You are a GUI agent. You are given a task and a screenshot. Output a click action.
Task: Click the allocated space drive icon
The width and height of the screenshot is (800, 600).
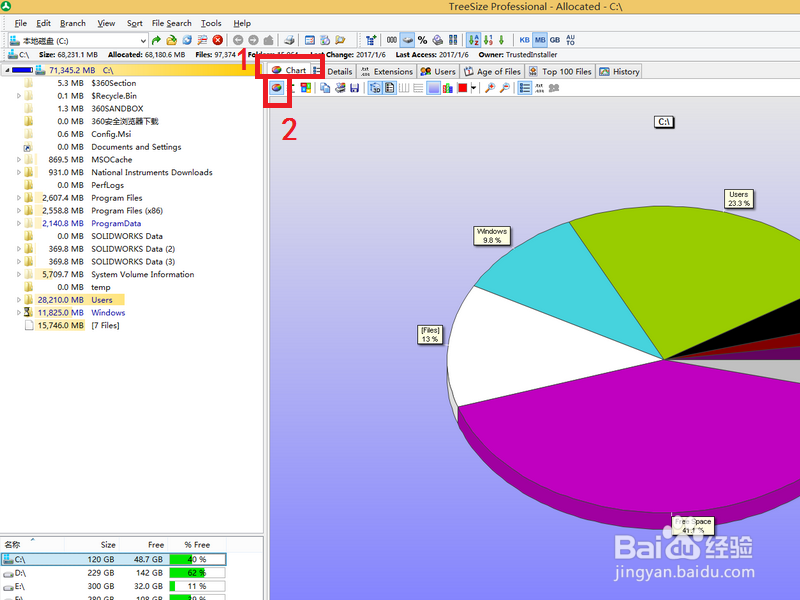coord(407,40)
